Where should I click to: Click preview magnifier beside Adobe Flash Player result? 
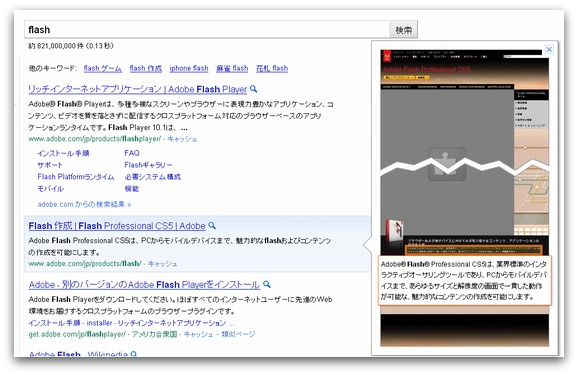(254, 89)
